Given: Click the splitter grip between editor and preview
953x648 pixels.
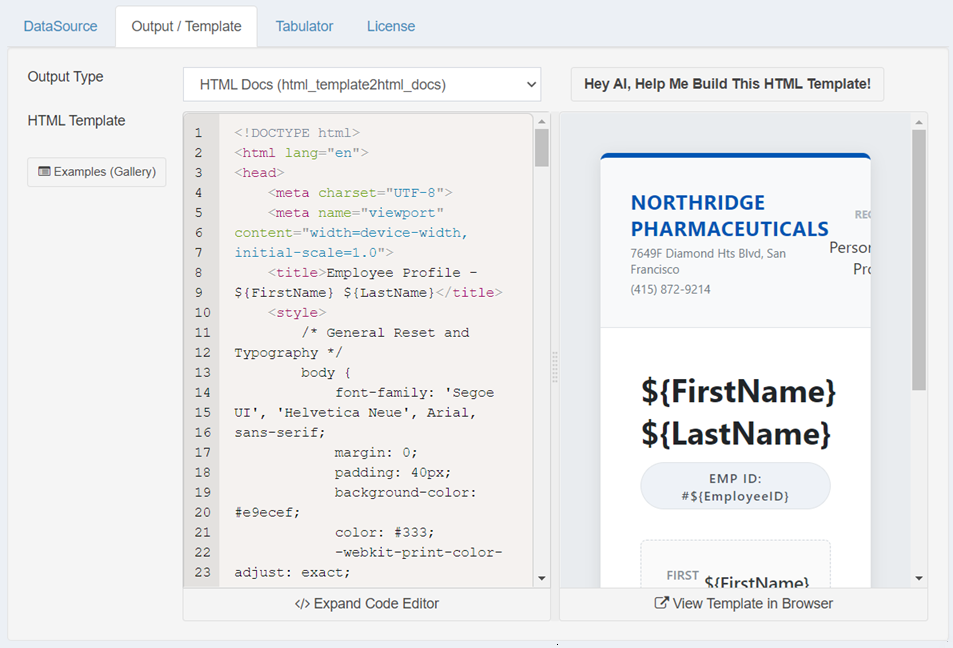Looking at the screenshot, I should 555,366.
